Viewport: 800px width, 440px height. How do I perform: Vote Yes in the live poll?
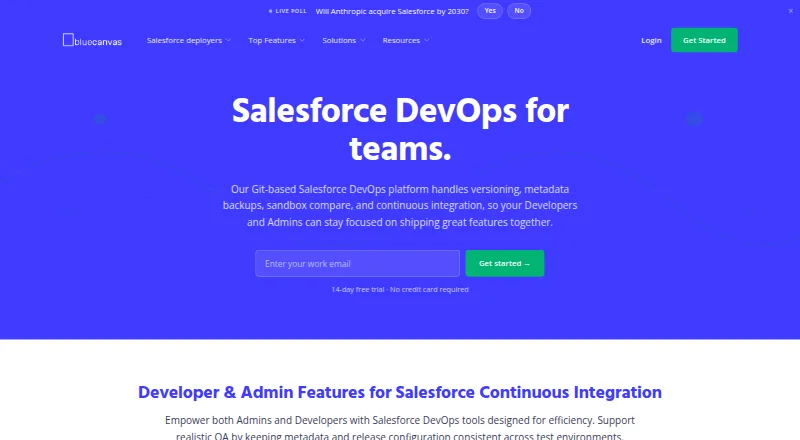[490, 11]
